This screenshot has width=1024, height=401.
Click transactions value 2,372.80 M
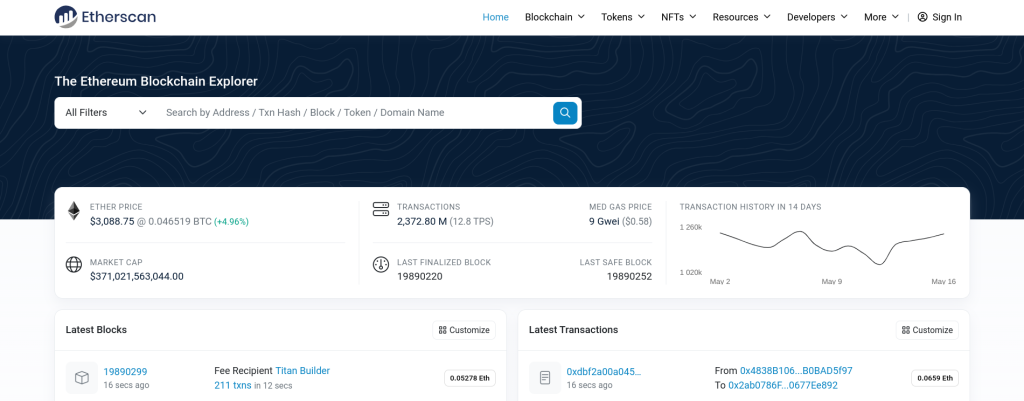coord(422,221)
